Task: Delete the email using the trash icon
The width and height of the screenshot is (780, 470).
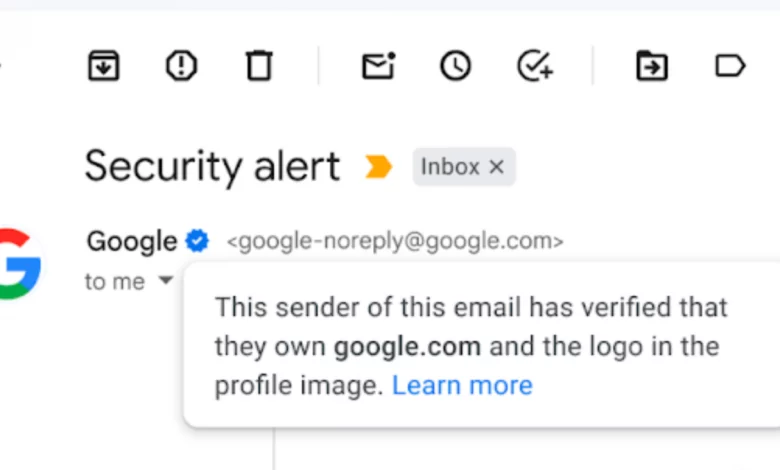Action: pyautogui.click(x=259, y=65)
